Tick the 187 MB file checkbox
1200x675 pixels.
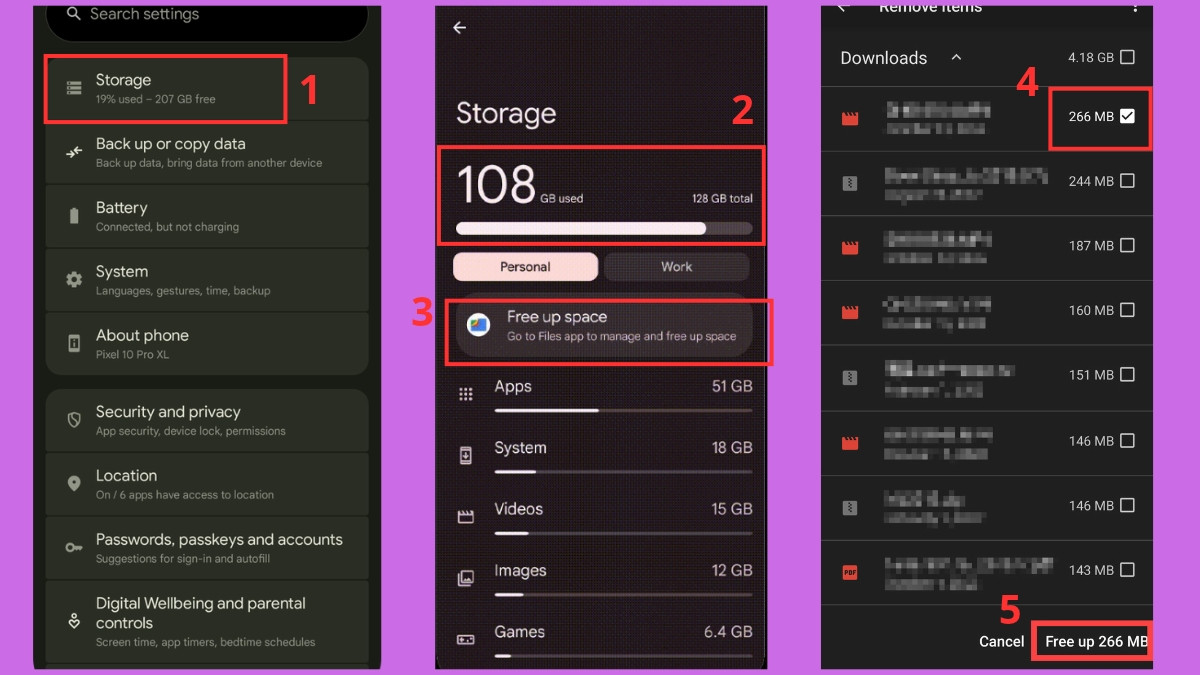pos(1127,245)
